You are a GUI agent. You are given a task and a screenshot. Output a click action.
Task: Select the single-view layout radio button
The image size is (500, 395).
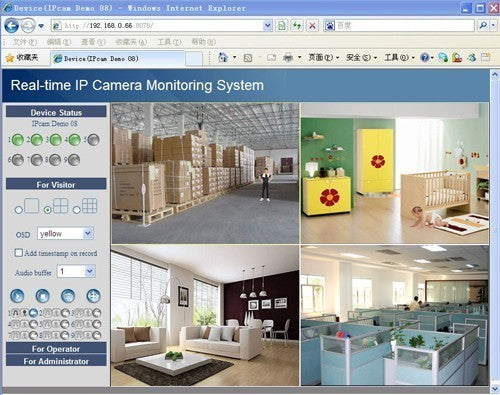tap(18, 210)
